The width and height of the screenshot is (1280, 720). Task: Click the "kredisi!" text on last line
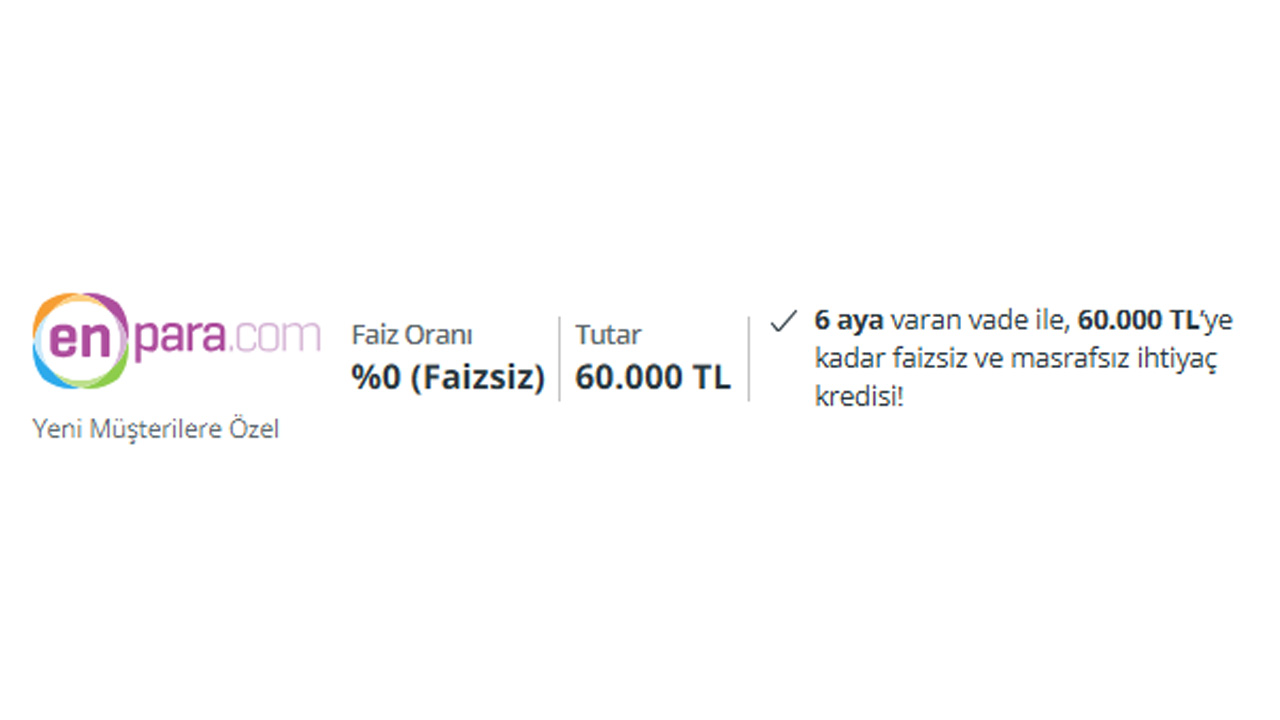[x=859, y=396]
